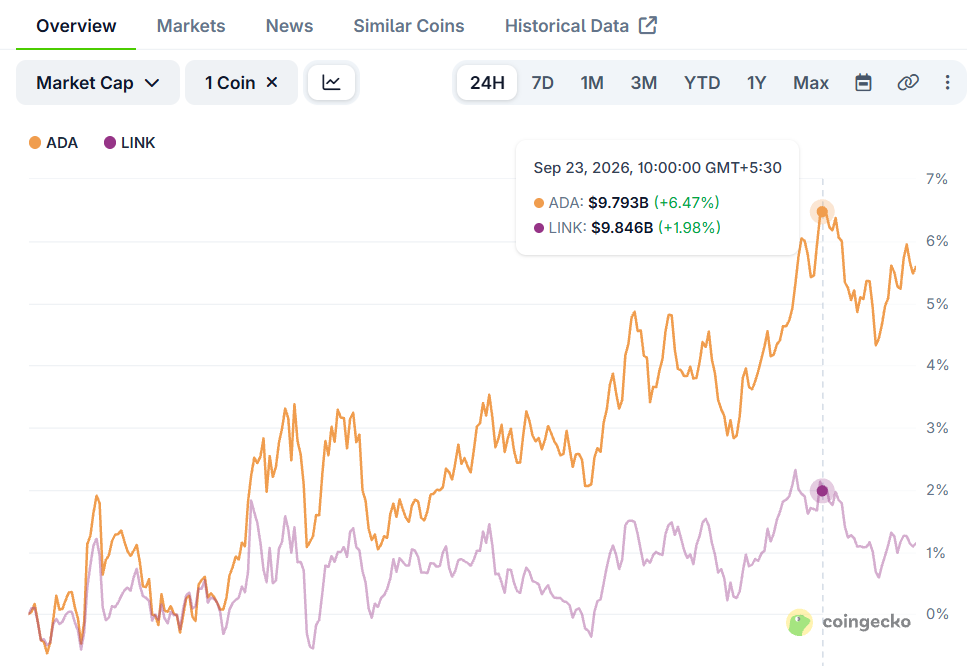Select the 3M time range

click(x=643, y=82)
